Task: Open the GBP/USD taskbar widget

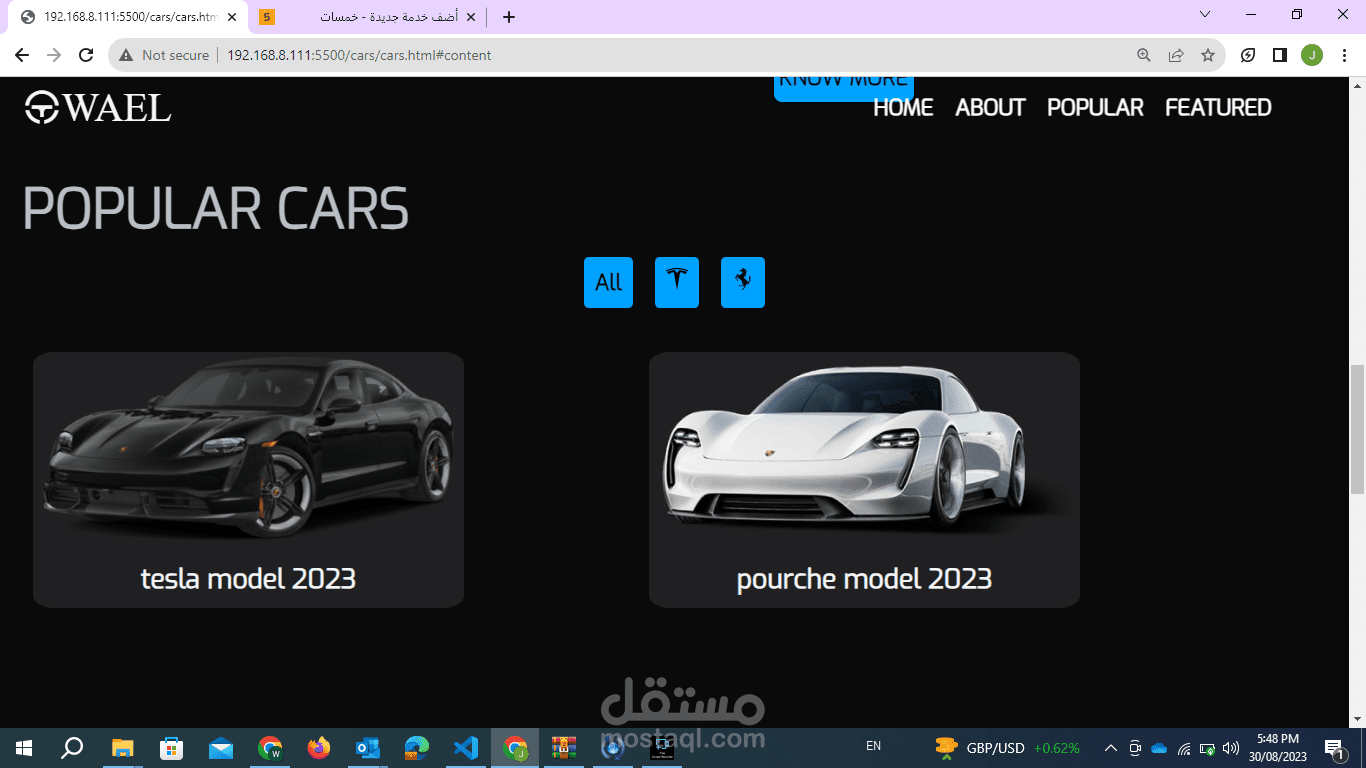Action: [1007, 747]
